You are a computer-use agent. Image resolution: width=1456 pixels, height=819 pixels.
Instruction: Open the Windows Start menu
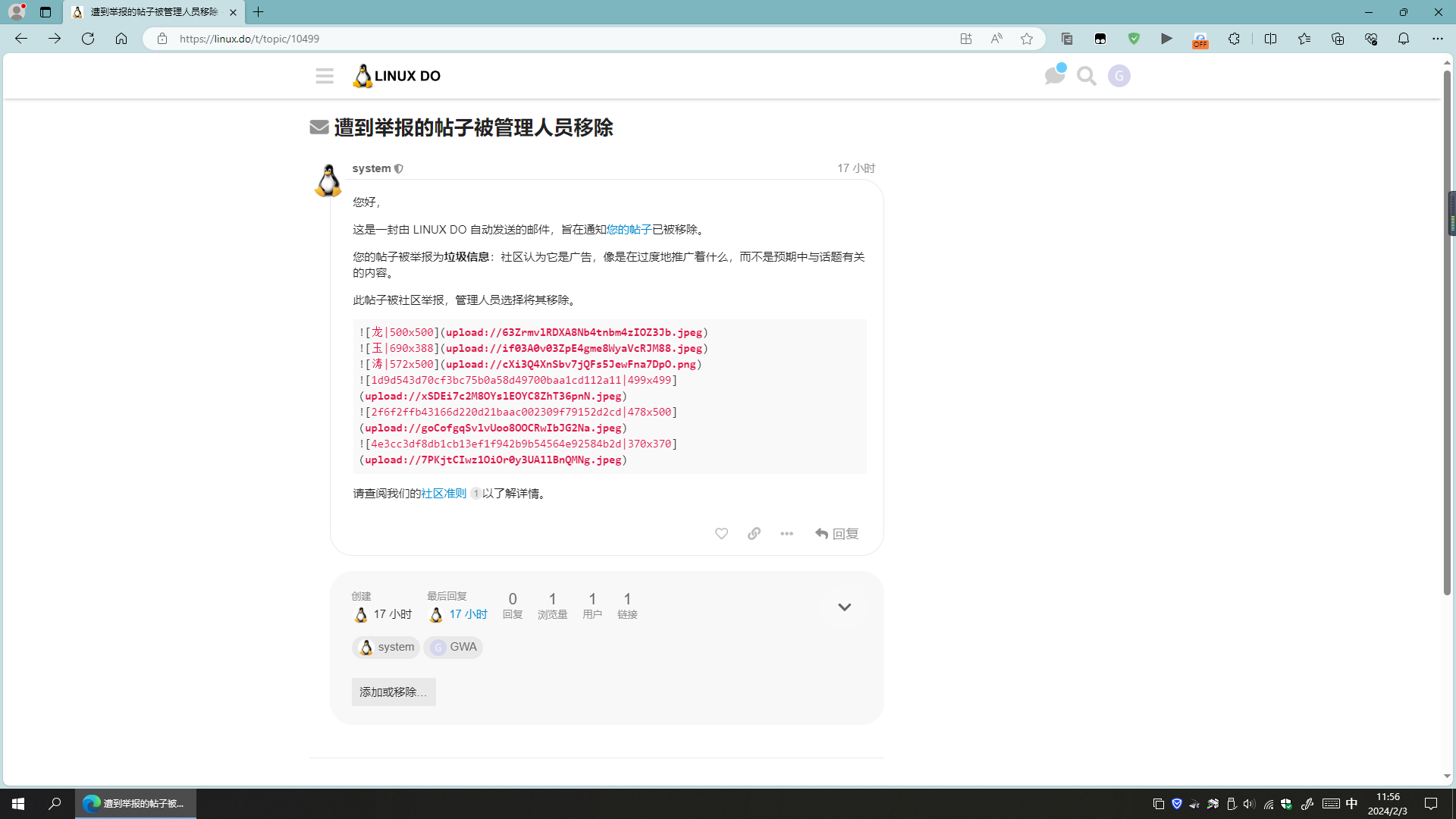pyautogui.click(x=18, y=804)
